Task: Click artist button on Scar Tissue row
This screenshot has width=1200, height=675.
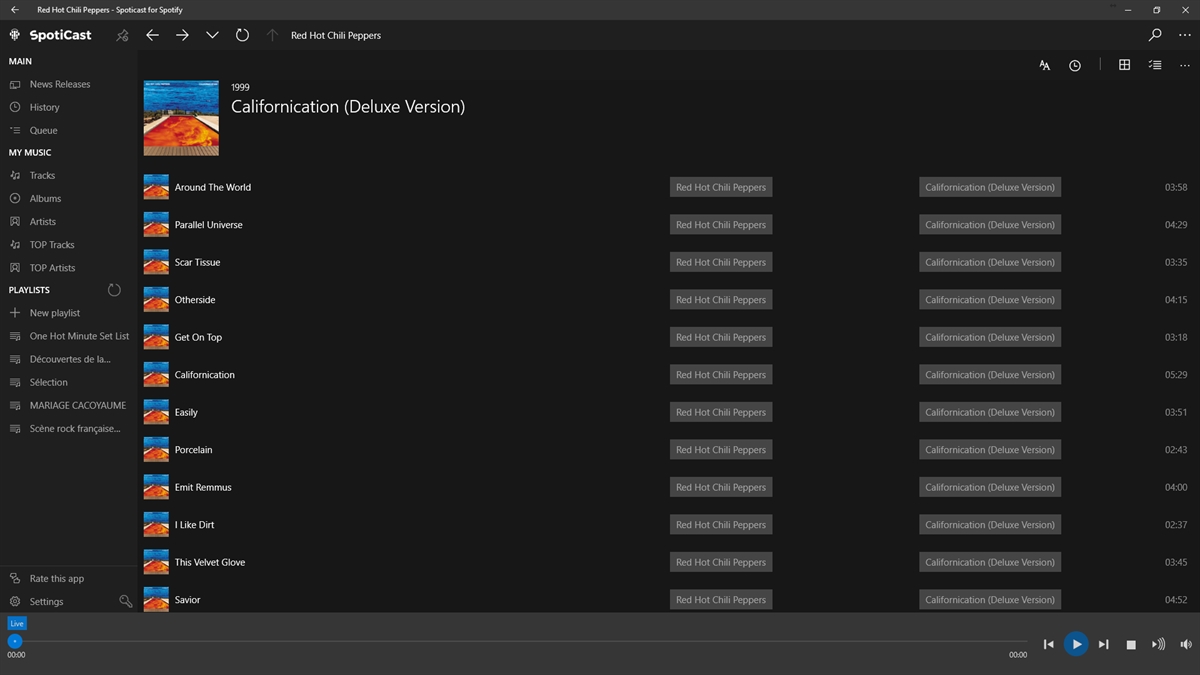Action: pyautogui.click(x=721, y=262)
